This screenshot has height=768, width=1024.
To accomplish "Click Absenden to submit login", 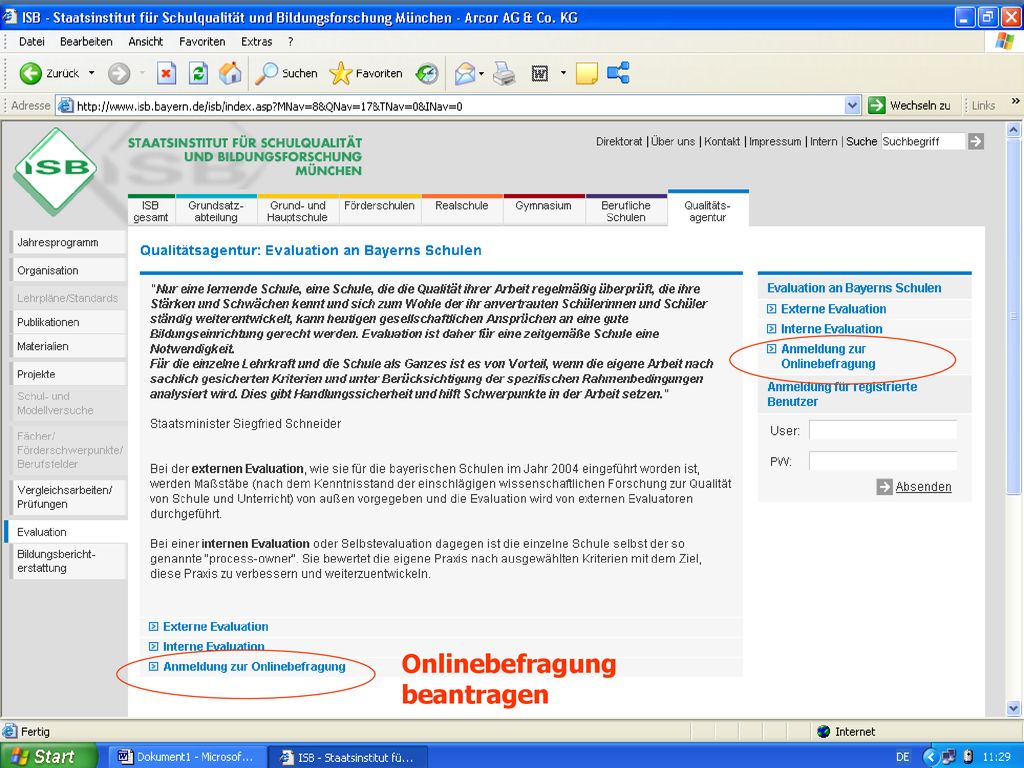I will point(923,487).
